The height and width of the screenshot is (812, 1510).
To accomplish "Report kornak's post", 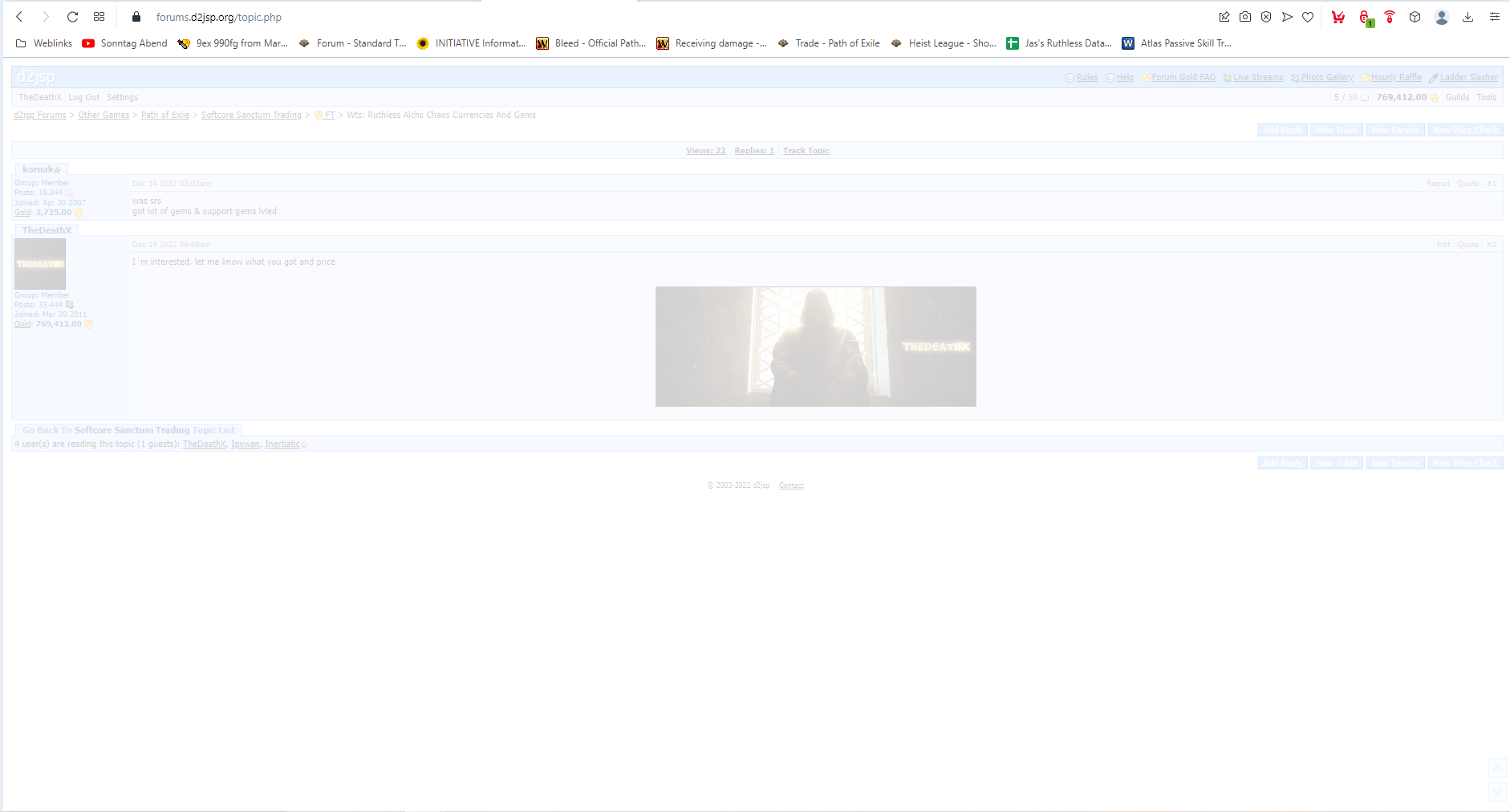I will coord(1438,184).
